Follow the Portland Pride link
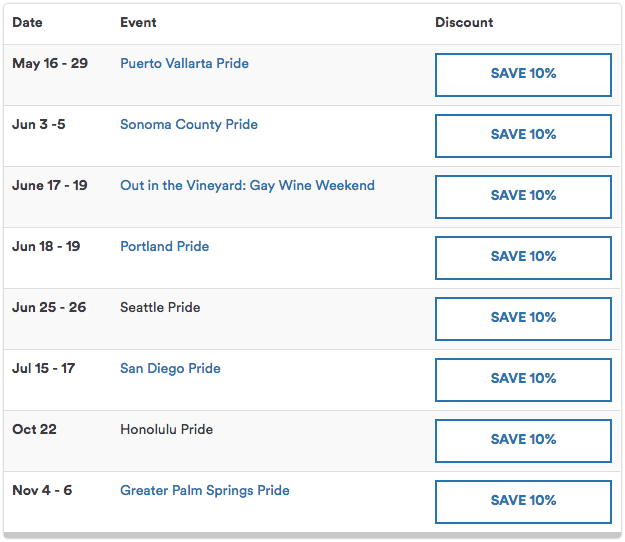 click(165, 246)
